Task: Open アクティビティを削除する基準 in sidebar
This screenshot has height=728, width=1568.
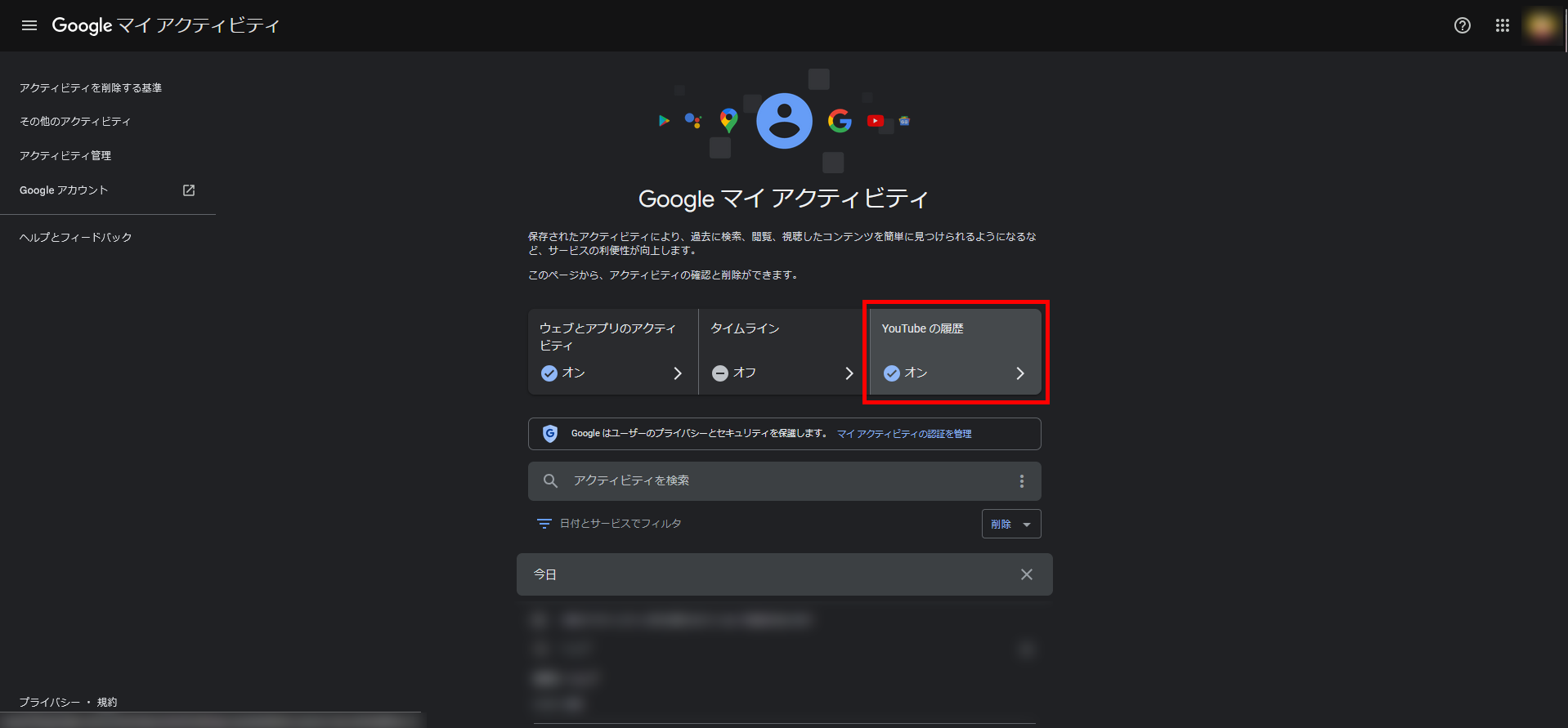Action: click(91, 87)
